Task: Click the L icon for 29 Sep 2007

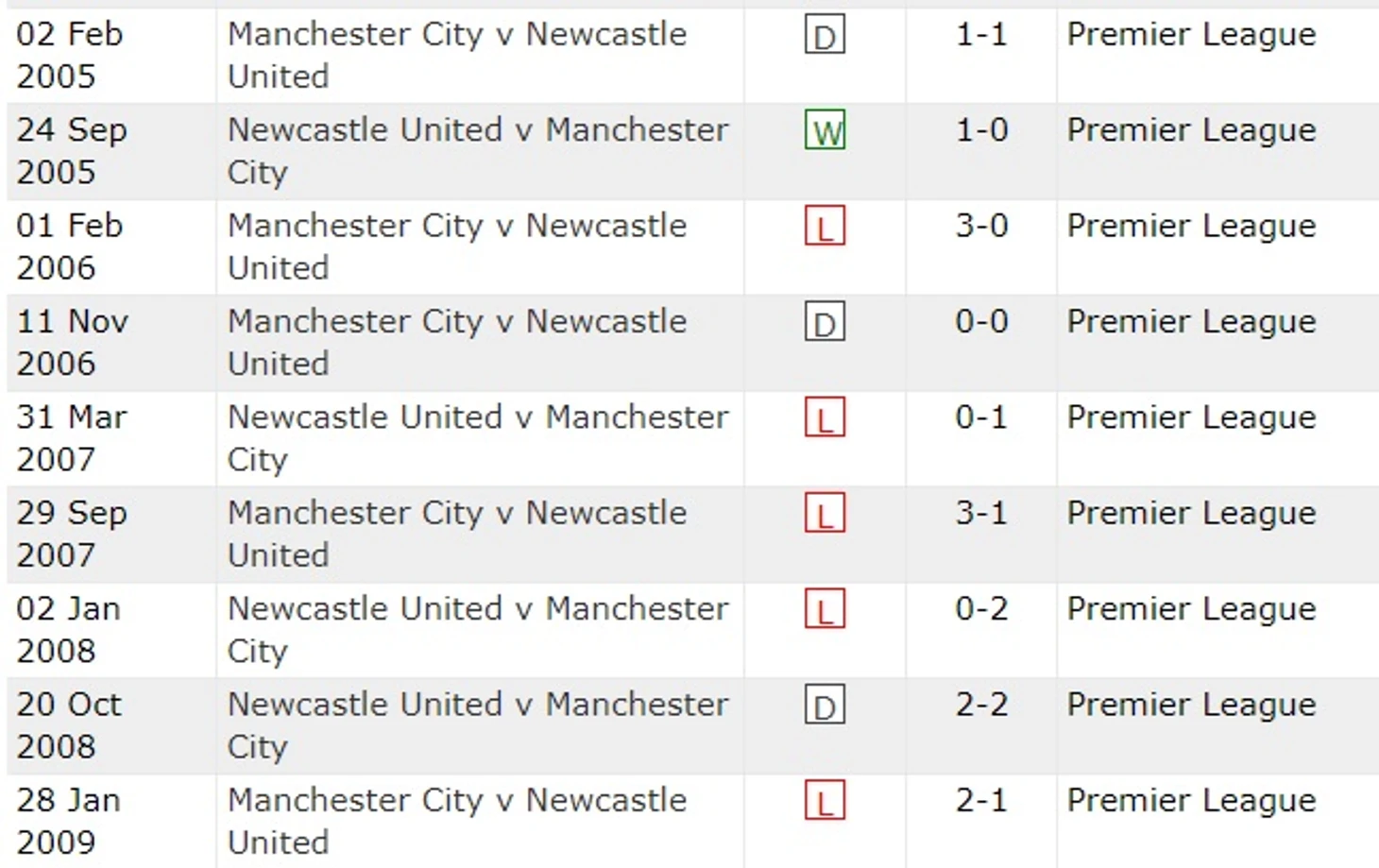Action: [825, 514]
